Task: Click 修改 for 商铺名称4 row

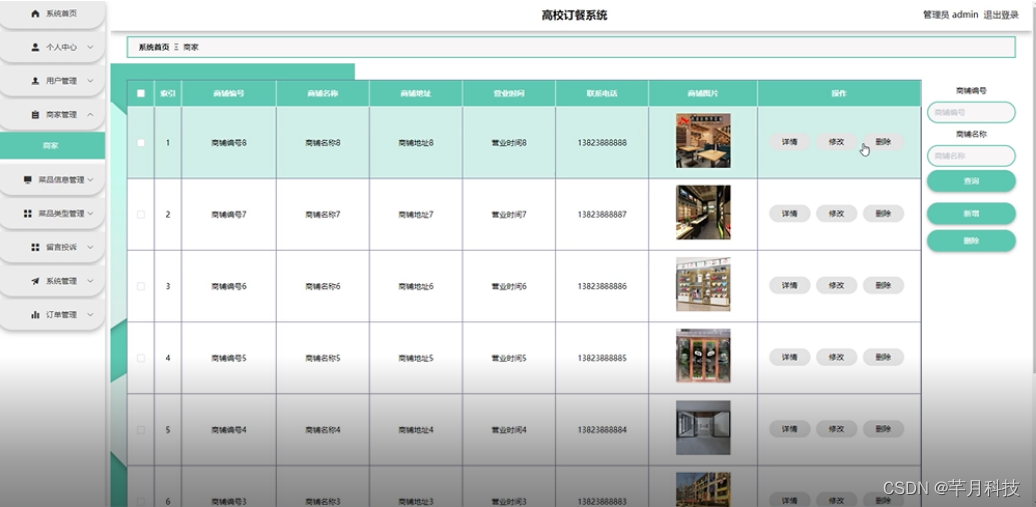Action: (836, 429)
